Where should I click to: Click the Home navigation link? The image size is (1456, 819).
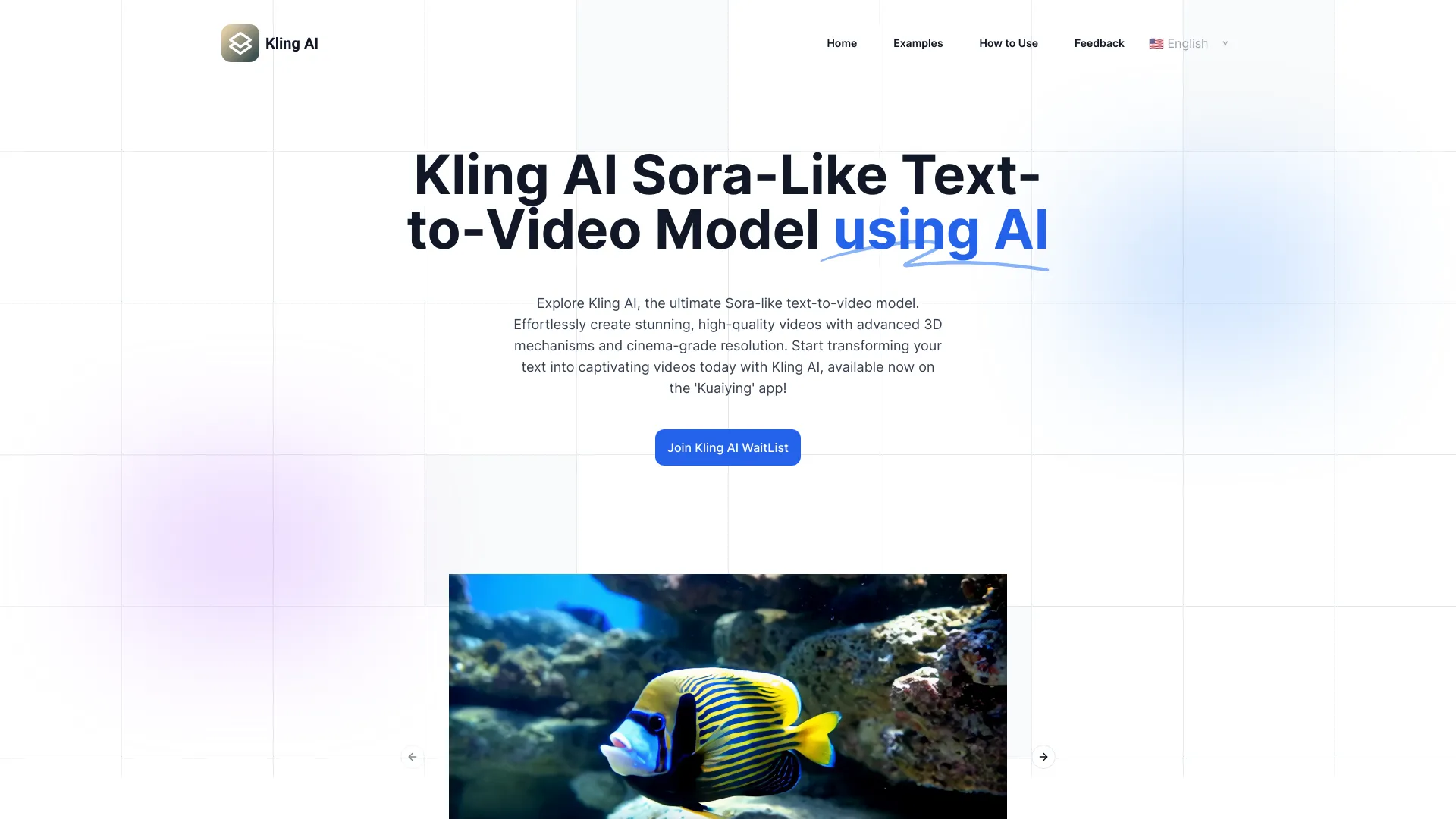[842, 42]
